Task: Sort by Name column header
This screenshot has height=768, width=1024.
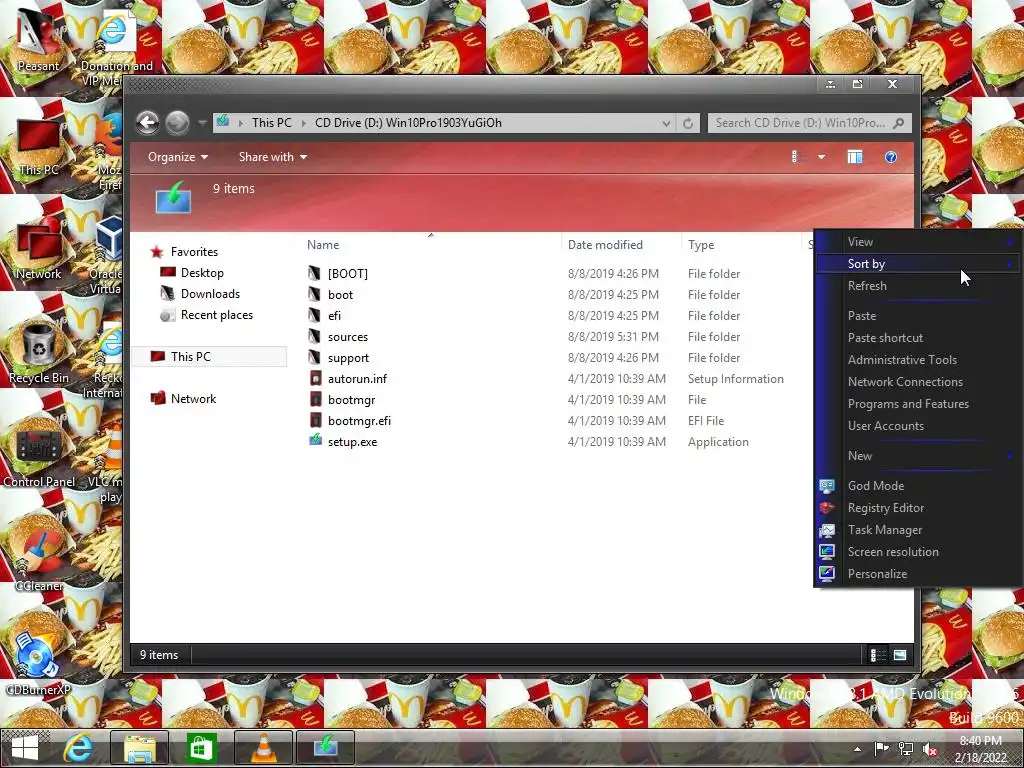Action: [x=431, y=244]
